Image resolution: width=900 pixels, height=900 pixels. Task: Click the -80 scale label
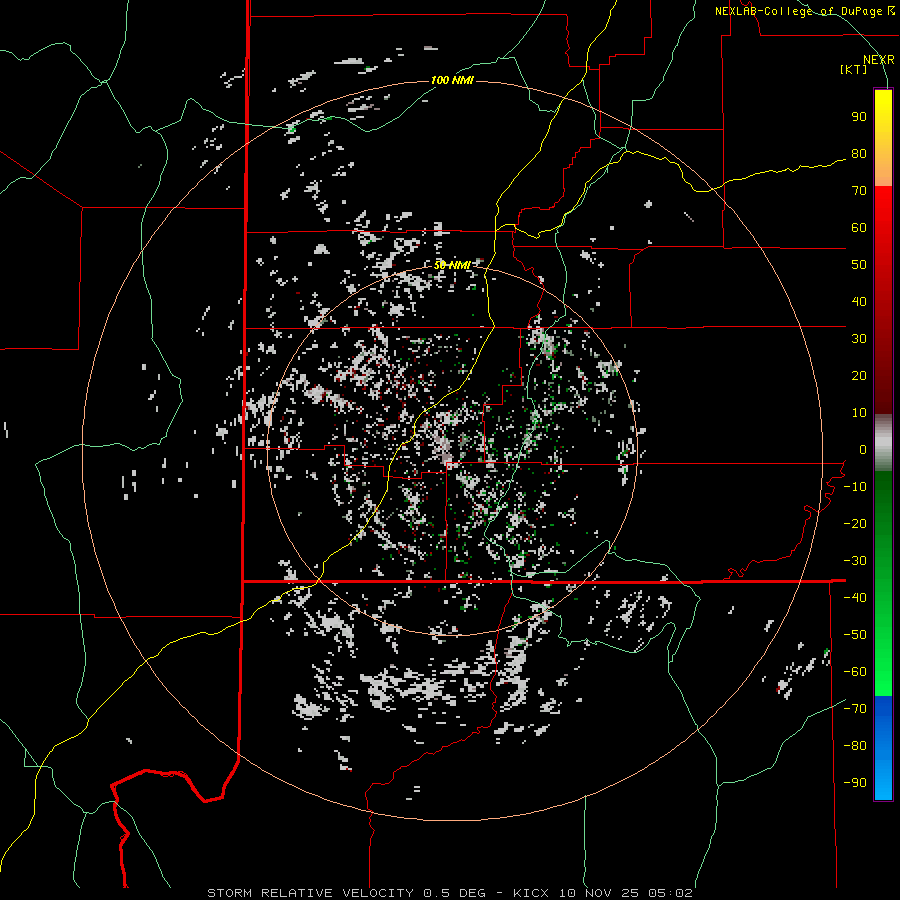click(x=855, y=746)
